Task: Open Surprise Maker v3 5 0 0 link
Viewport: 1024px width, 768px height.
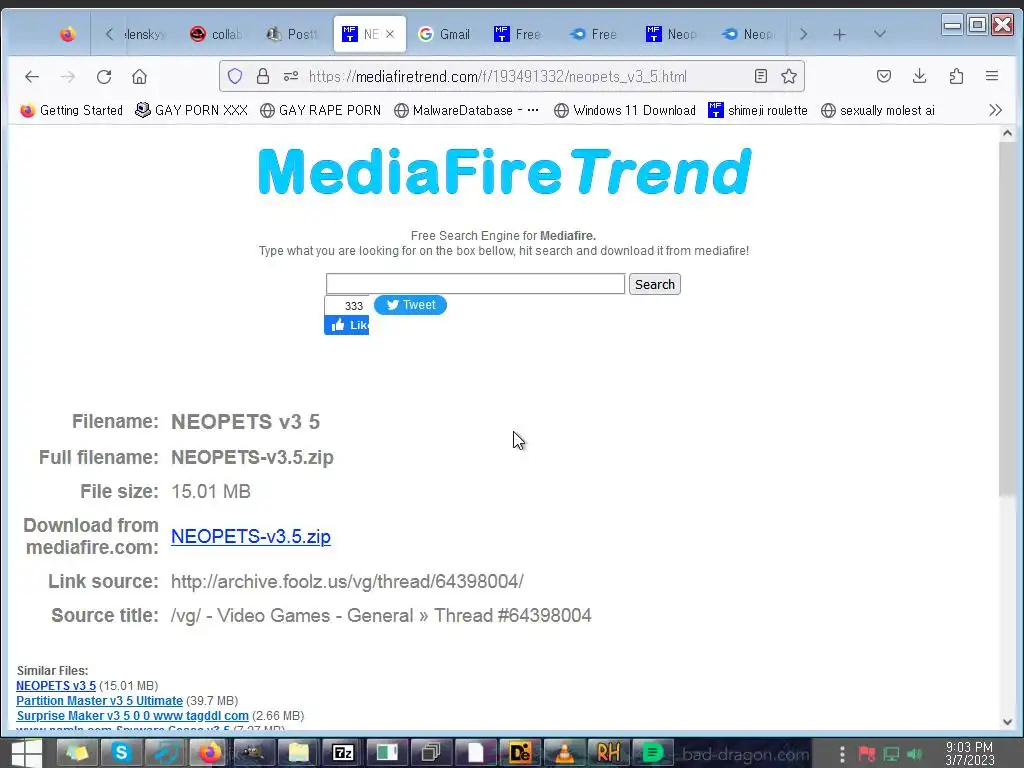Action: click(133, 716)
